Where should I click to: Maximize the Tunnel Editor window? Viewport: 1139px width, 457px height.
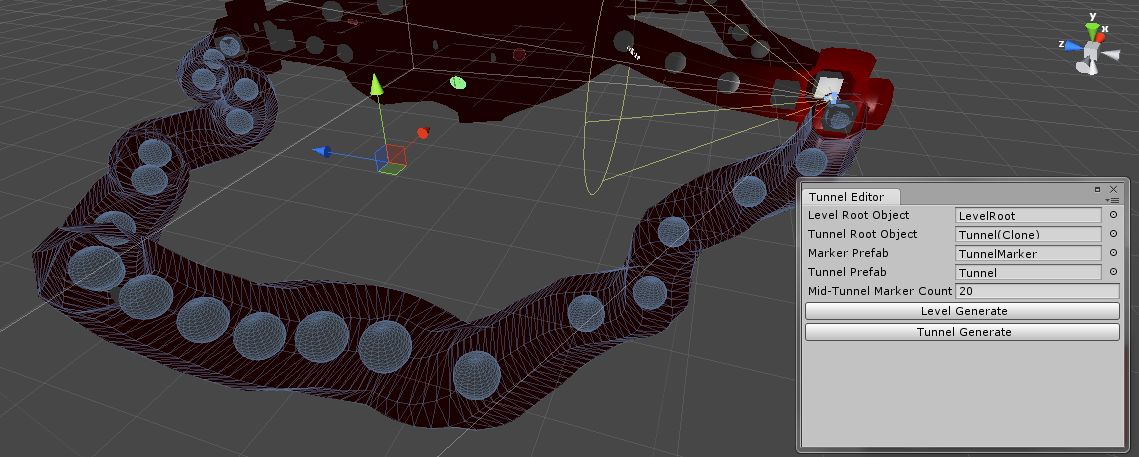[1098, 189]
